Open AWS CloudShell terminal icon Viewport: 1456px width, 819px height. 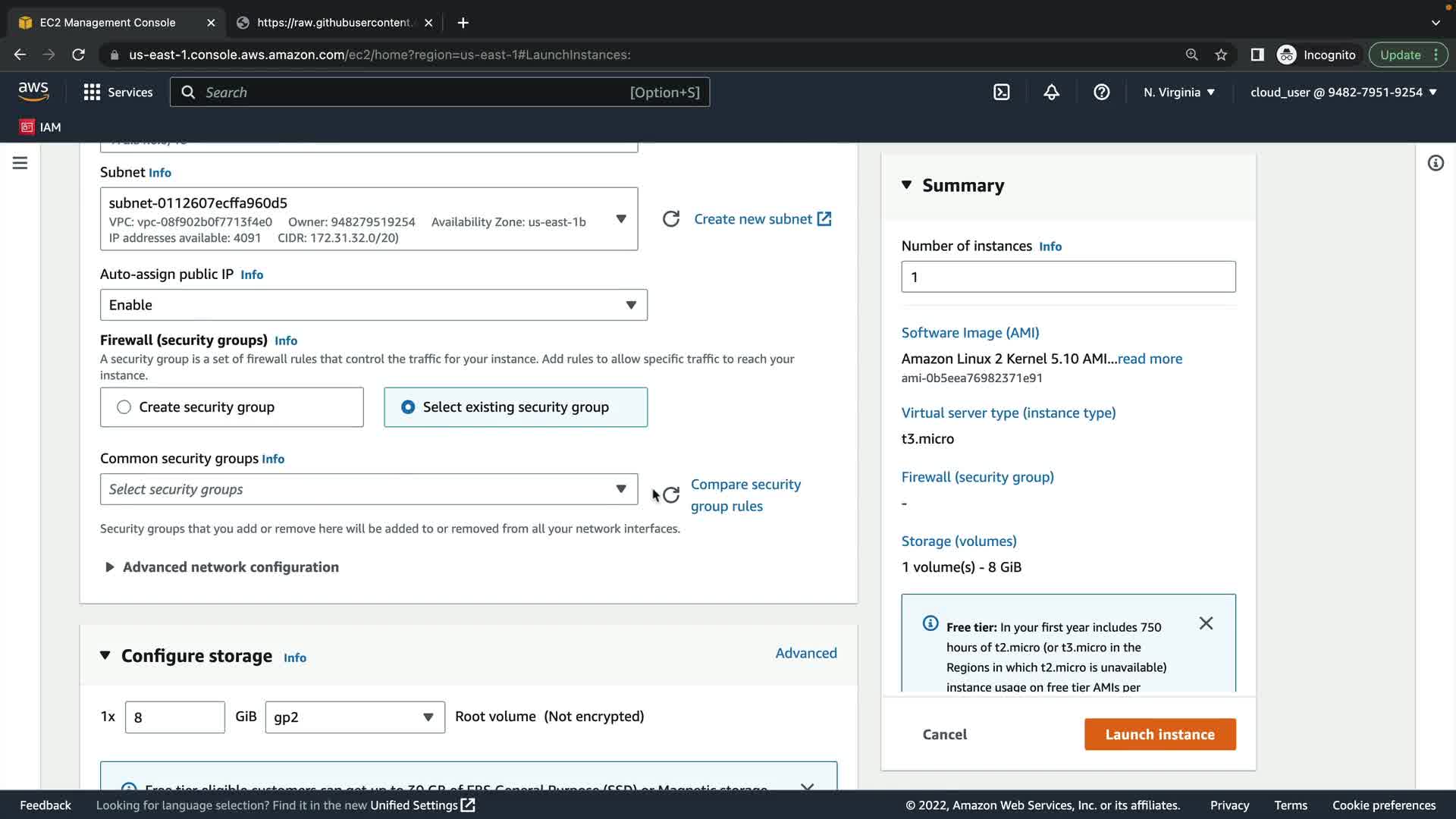tap(1001, 93)
